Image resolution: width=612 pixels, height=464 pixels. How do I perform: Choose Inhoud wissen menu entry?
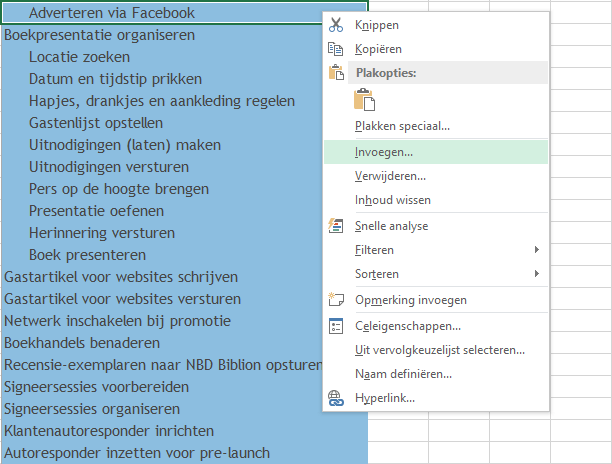click(x=393, y=200)
